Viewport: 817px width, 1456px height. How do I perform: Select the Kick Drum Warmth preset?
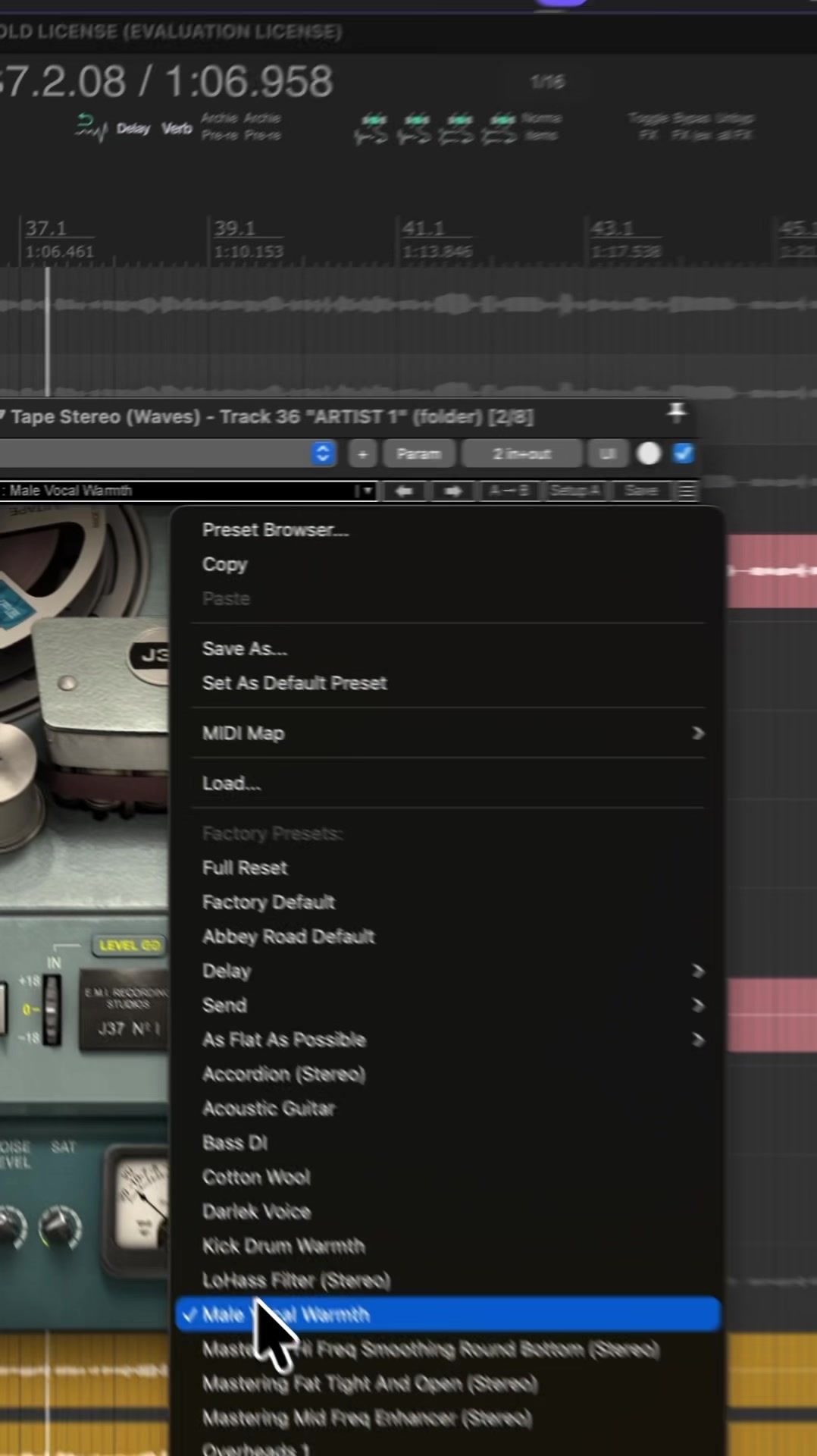447,1246
